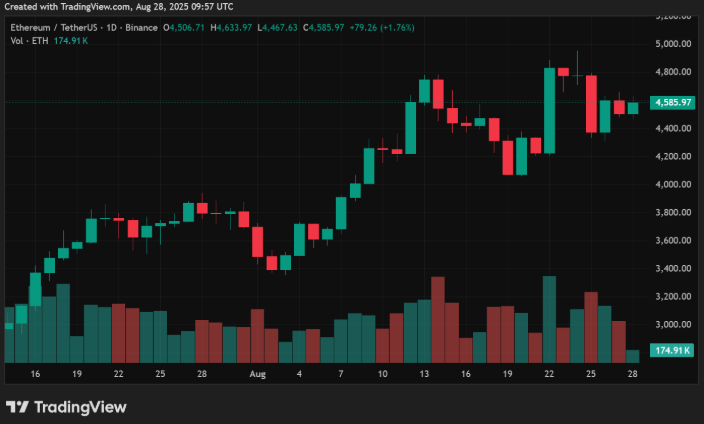Viewport: 704px width, 424px height.
Task: Click the 1D interval label
Action: (111, 28)
